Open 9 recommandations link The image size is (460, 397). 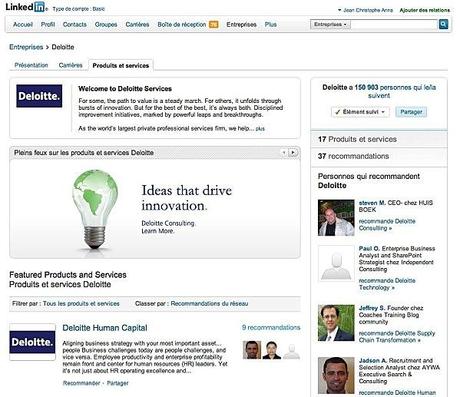coord(271,328)
